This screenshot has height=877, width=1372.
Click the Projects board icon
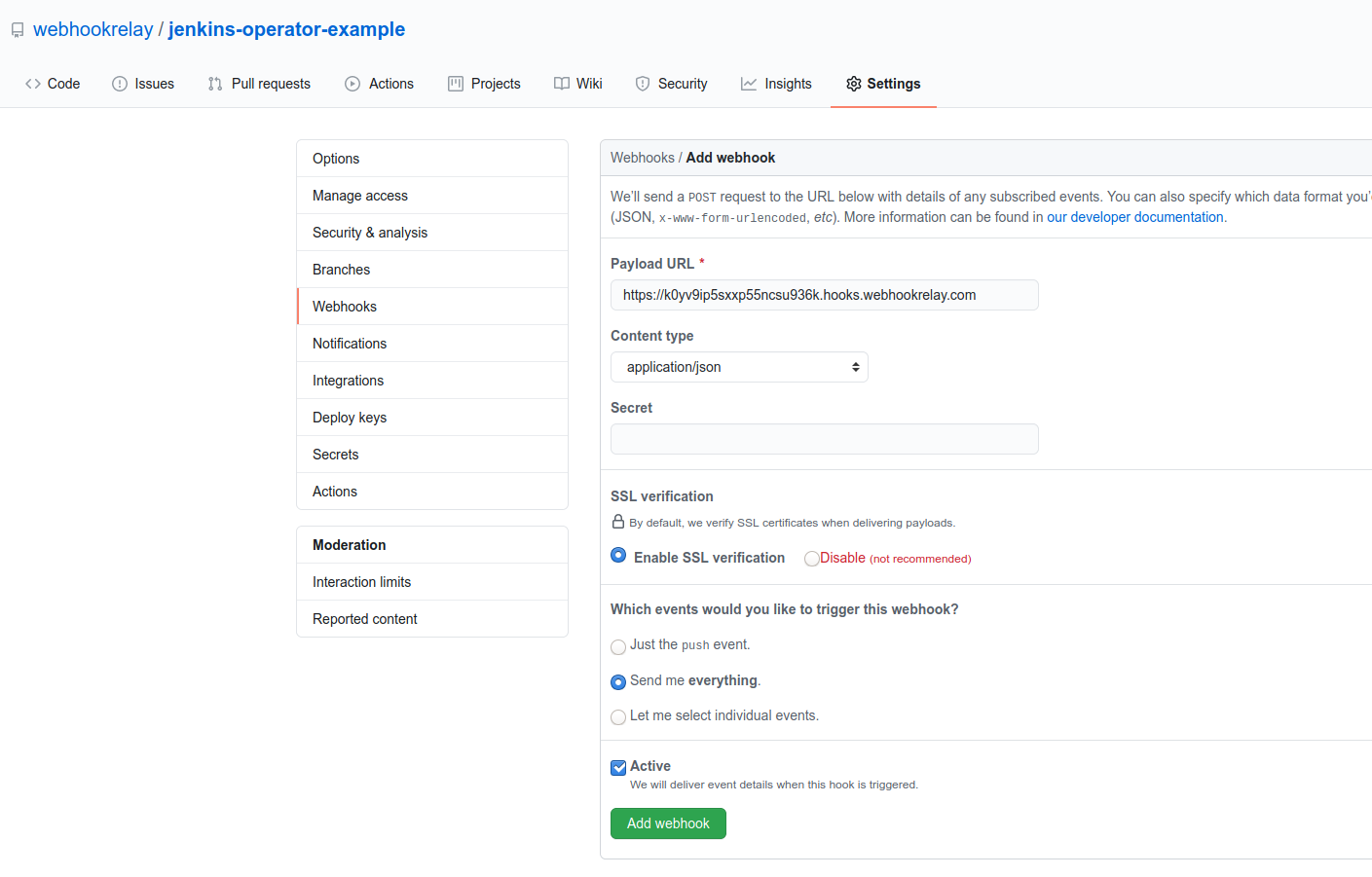454,84
